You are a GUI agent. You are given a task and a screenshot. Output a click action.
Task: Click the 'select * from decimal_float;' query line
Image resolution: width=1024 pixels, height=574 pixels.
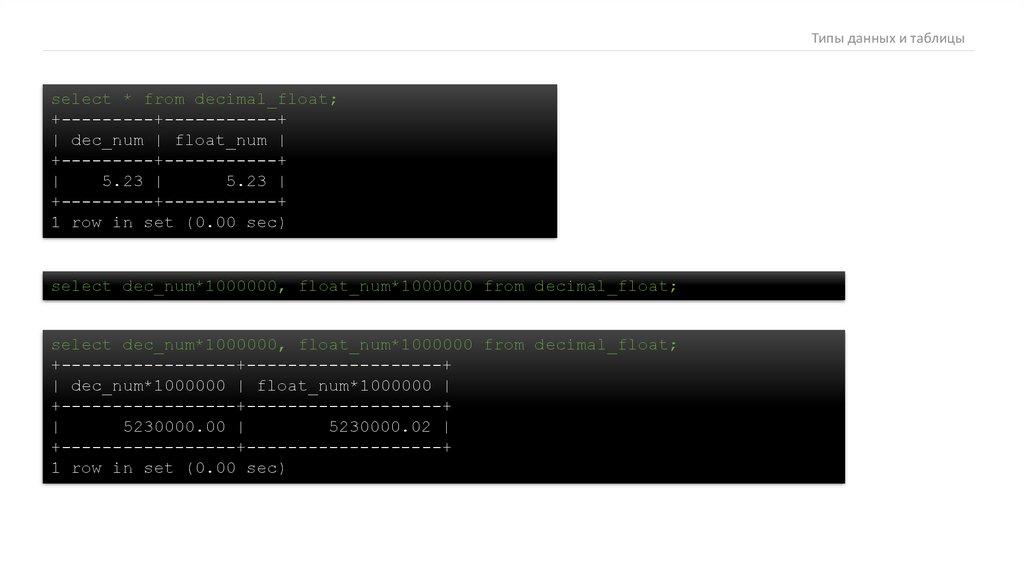pos(194,99)
